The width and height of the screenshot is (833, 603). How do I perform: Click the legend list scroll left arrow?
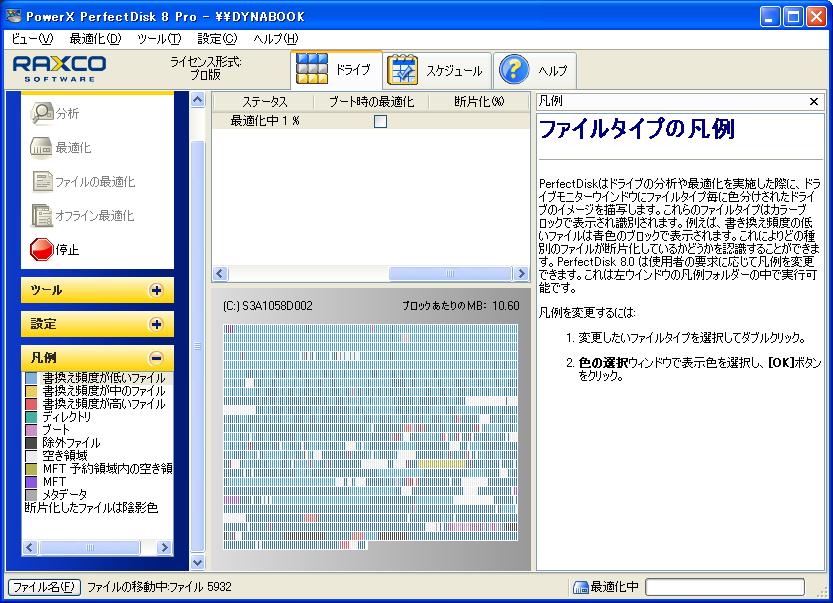[x=30, y=547]
